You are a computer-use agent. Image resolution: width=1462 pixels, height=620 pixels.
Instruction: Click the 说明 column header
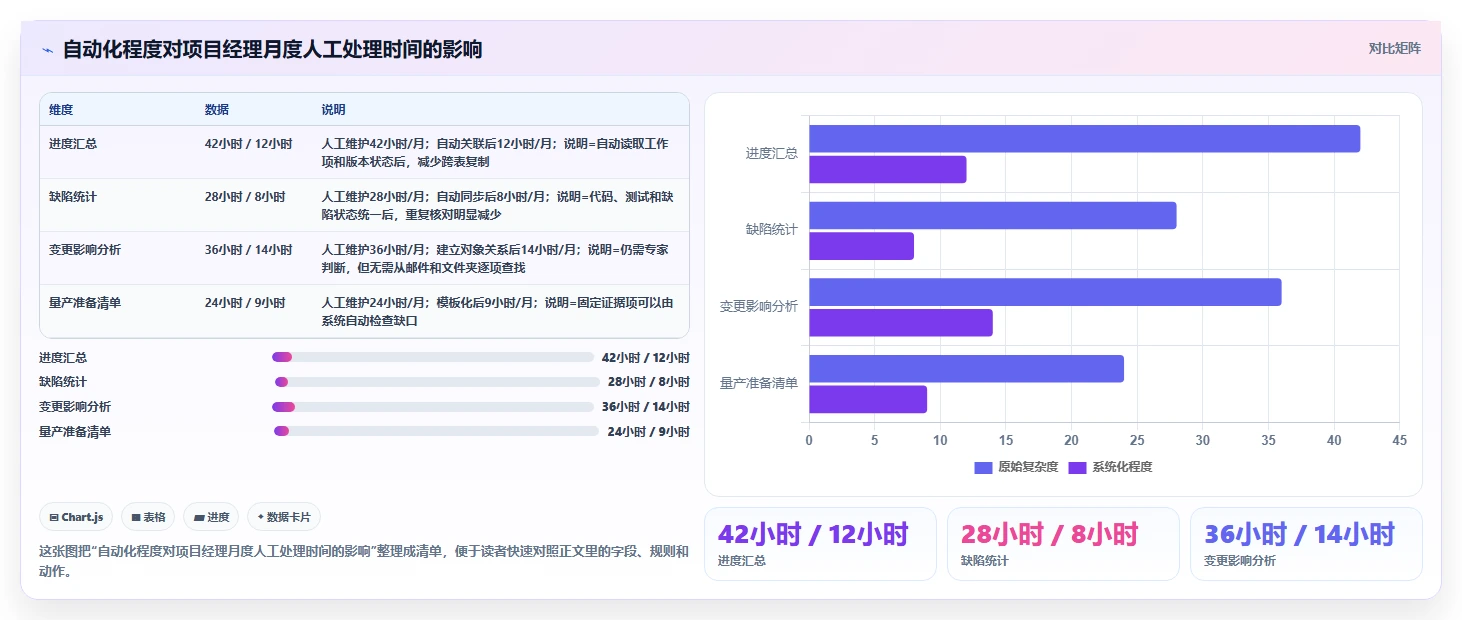[333, 110]
